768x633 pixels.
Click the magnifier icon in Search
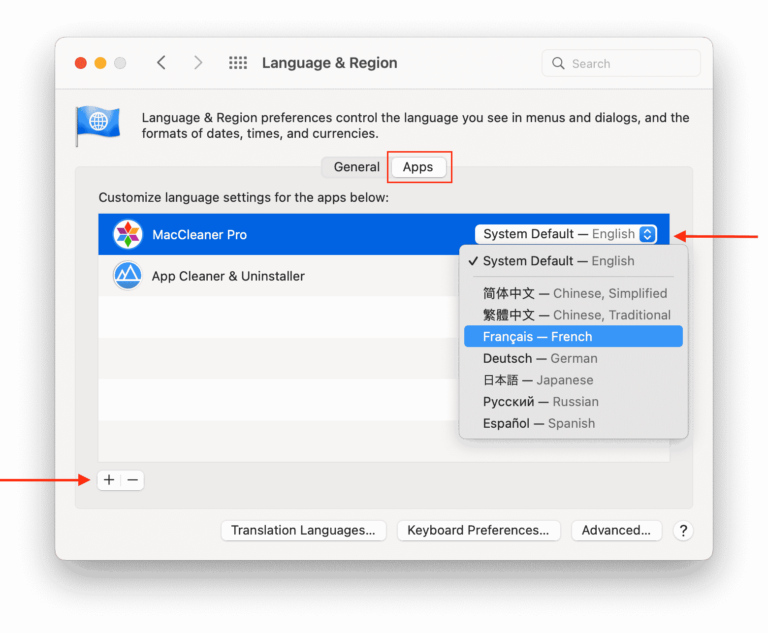(x=558, y=63)
